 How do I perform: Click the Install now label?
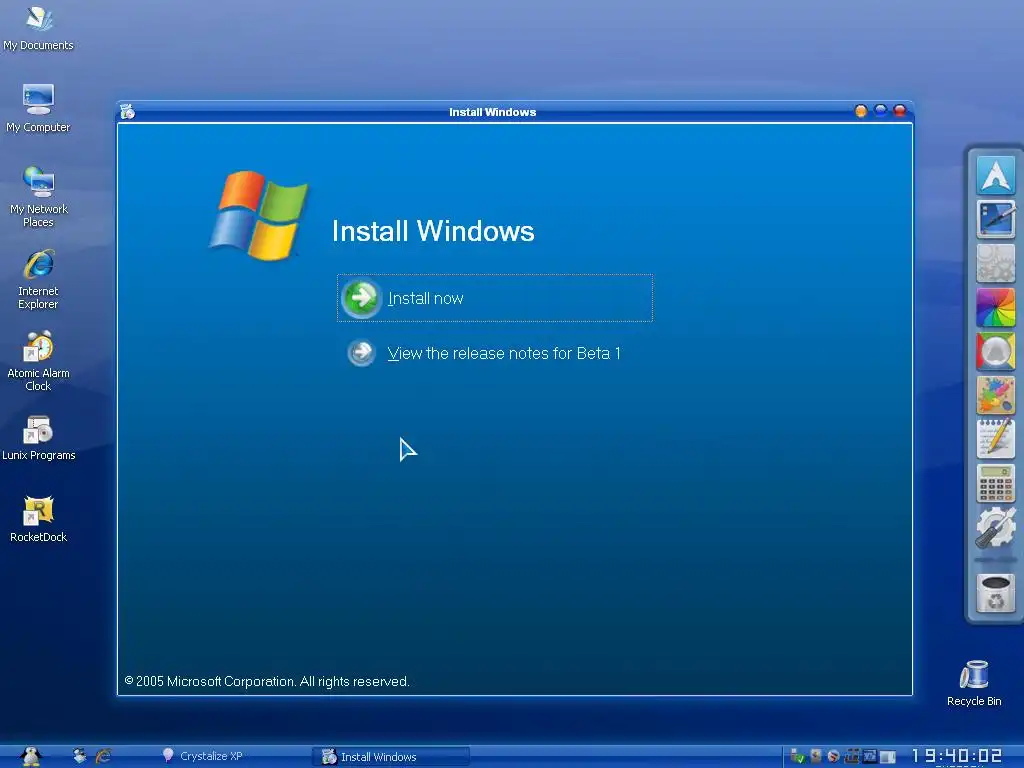425,298
